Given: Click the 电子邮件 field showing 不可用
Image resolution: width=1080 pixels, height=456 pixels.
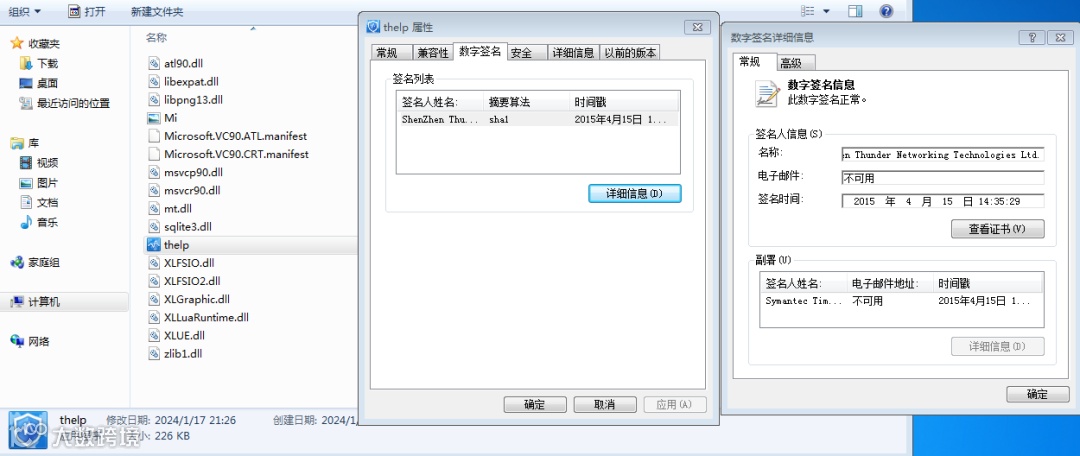Looking at the screenshot, I should (943, 178).
